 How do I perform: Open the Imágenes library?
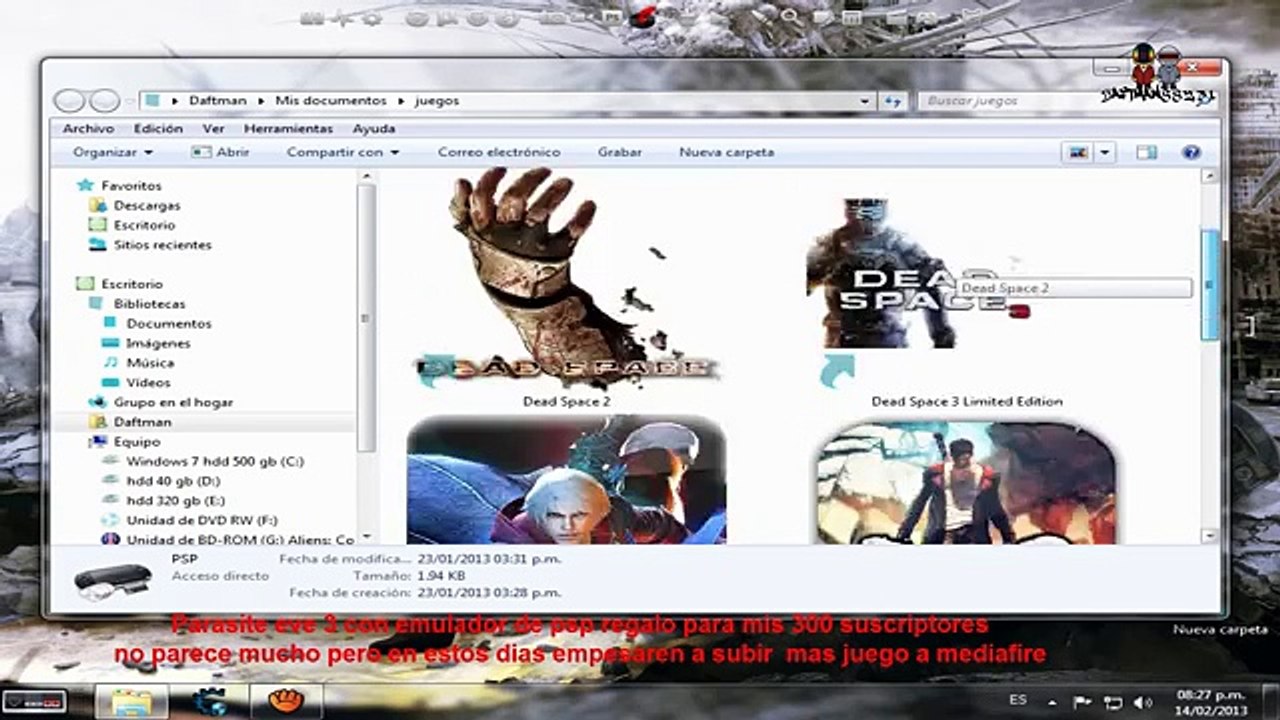158,343
